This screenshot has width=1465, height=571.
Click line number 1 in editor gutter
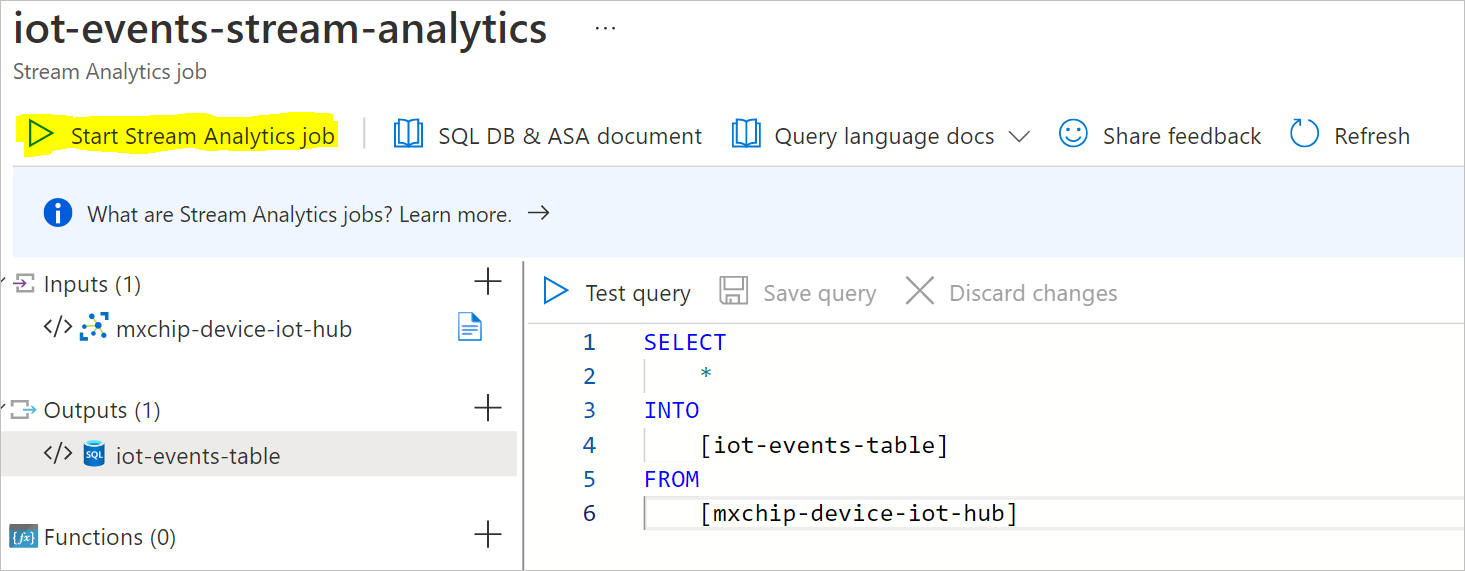point(589,343)
